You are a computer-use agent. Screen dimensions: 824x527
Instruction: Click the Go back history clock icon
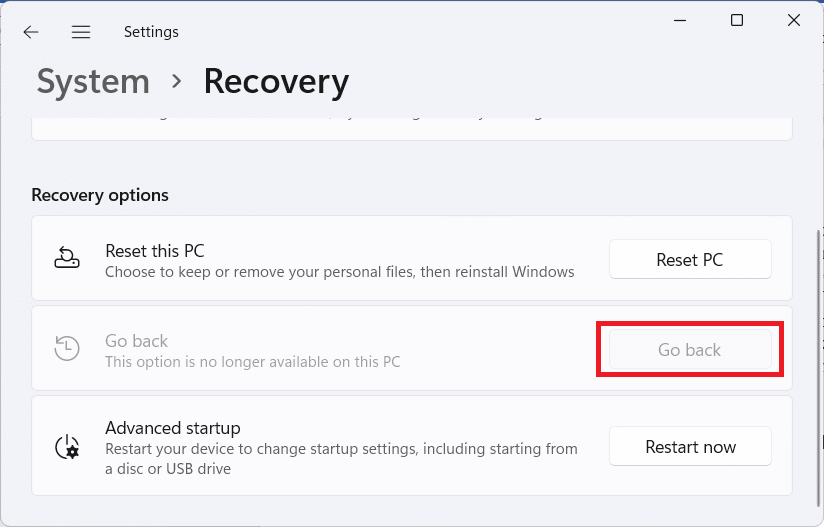click(66, 349)
